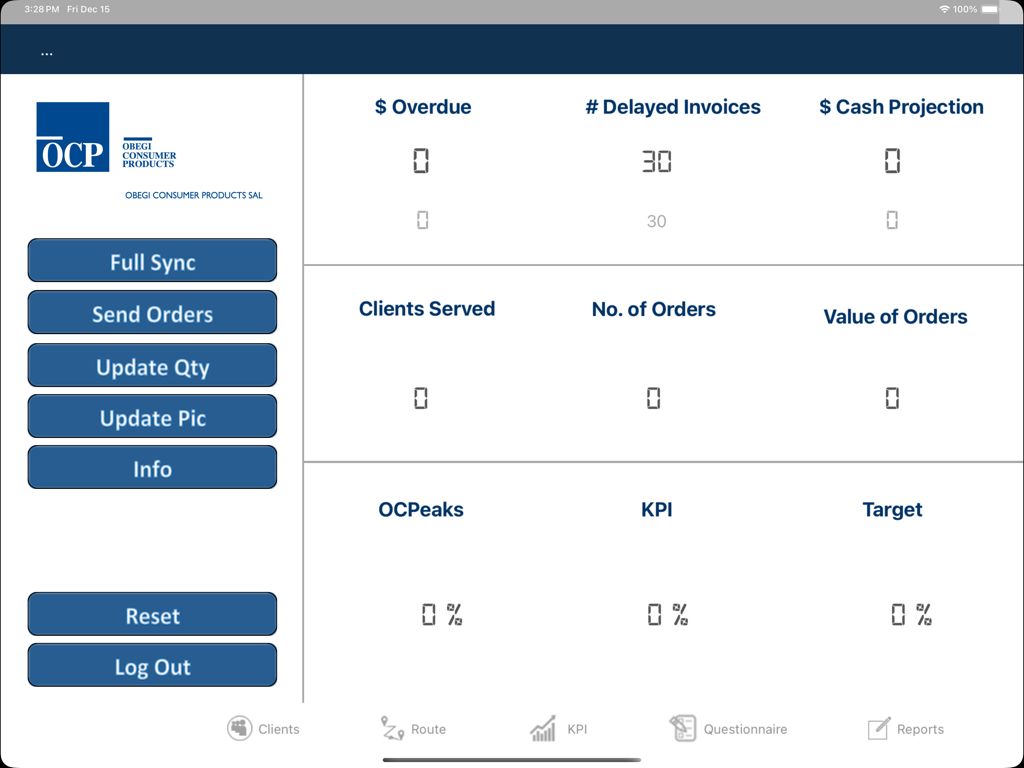Click the $ Overdue counter
The image size is (1024, 768).
423,160
